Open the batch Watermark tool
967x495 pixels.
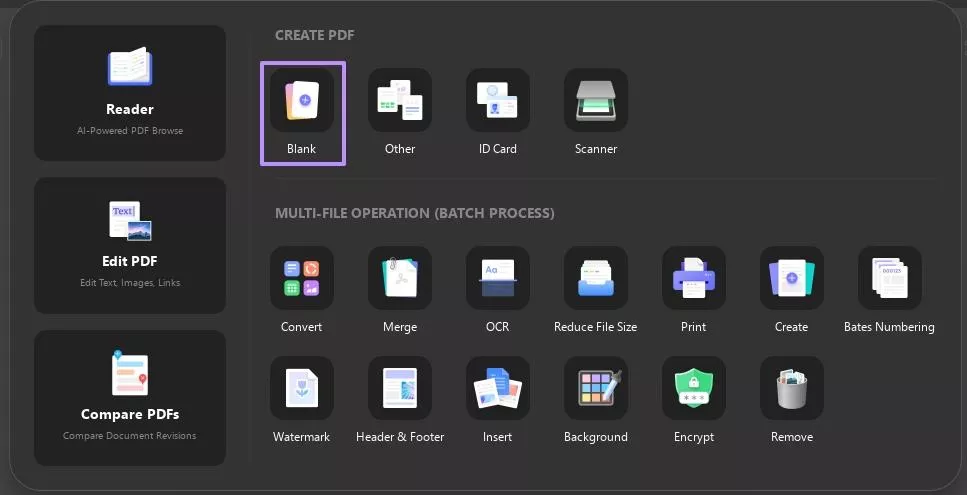pos(302,388)
